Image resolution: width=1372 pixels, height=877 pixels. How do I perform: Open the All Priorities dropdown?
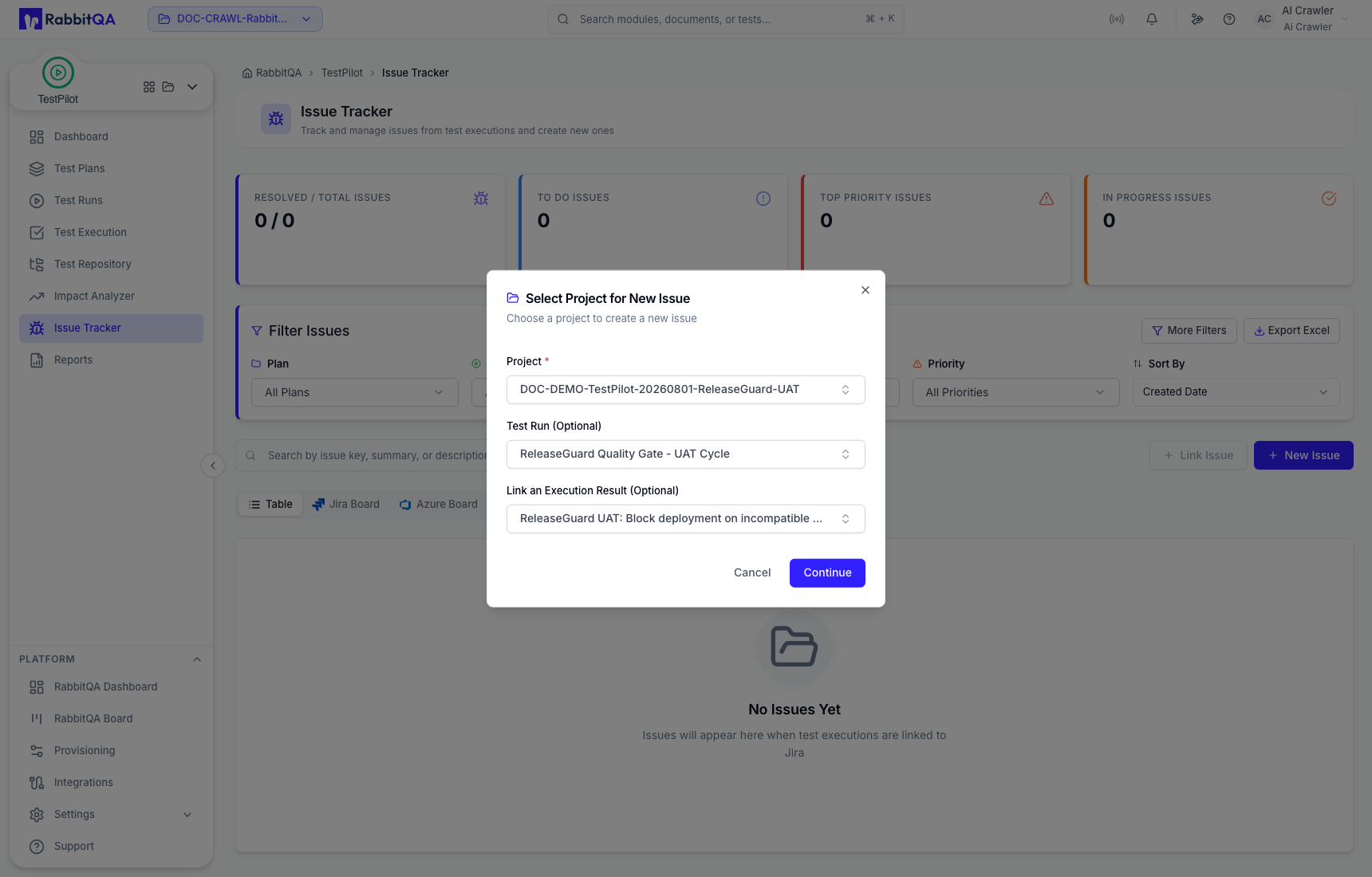(1016, 392)
